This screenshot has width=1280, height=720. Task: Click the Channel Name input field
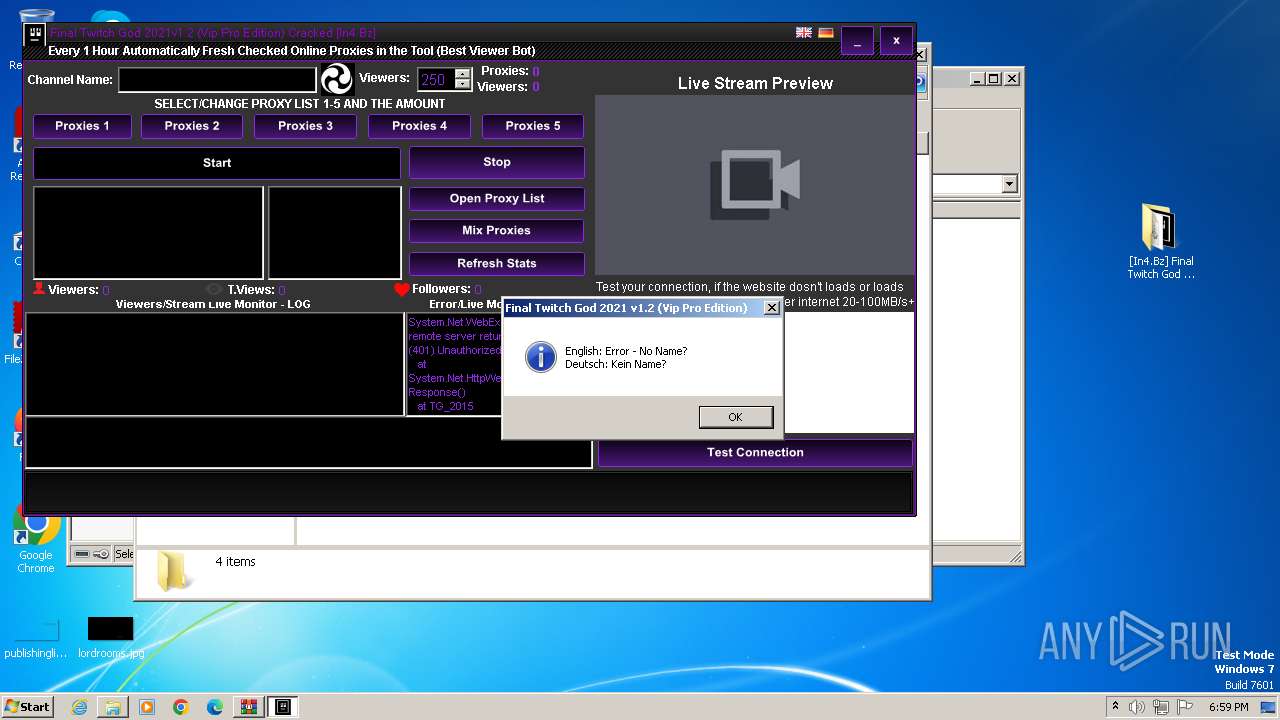217,79
